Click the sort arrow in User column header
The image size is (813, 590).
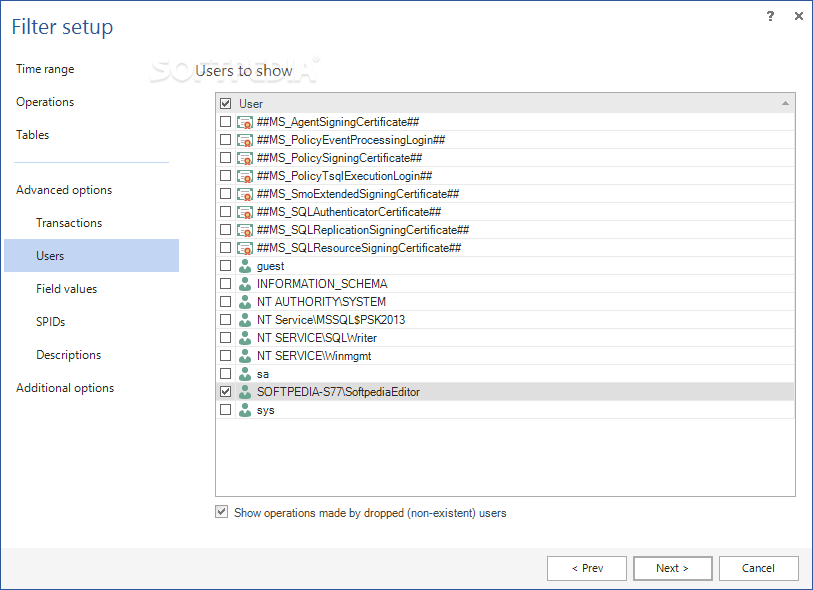coord(786,103)
